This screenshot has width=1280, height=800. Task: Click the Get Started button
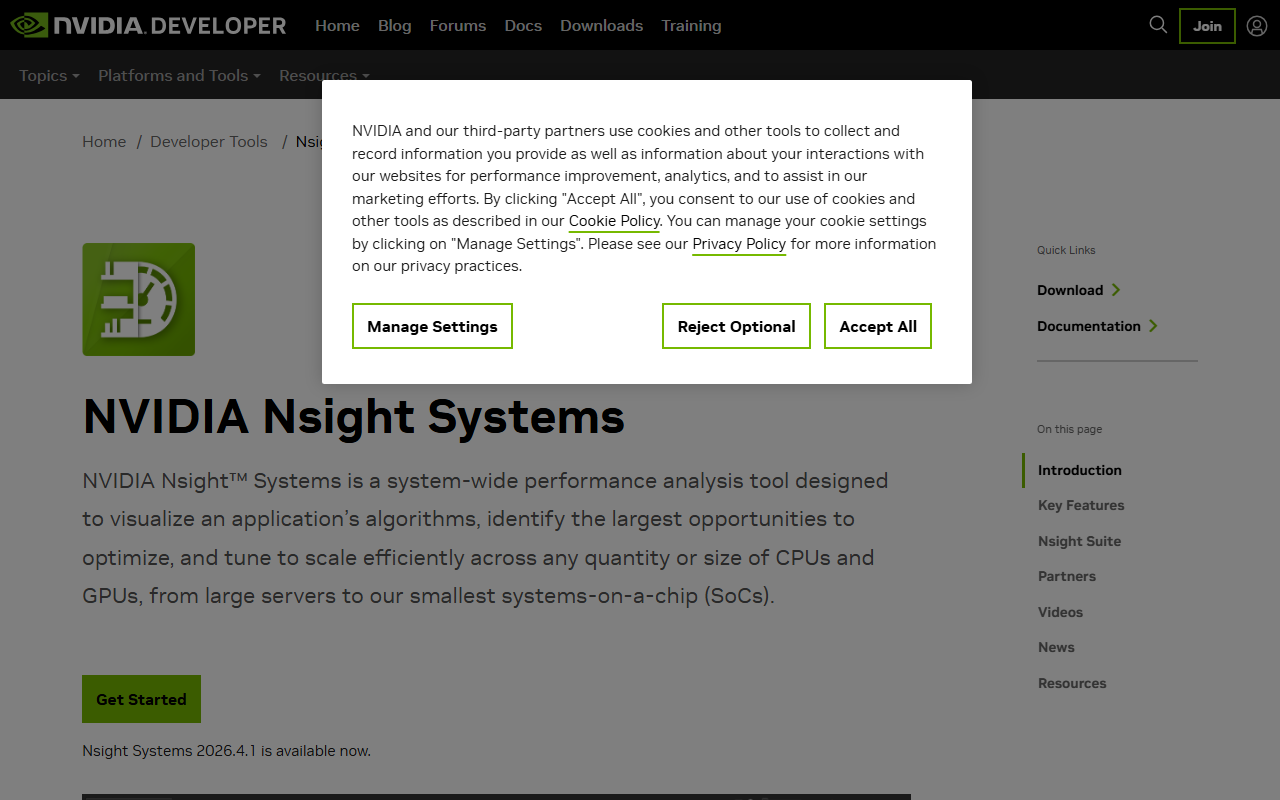(x=141, y=699)
